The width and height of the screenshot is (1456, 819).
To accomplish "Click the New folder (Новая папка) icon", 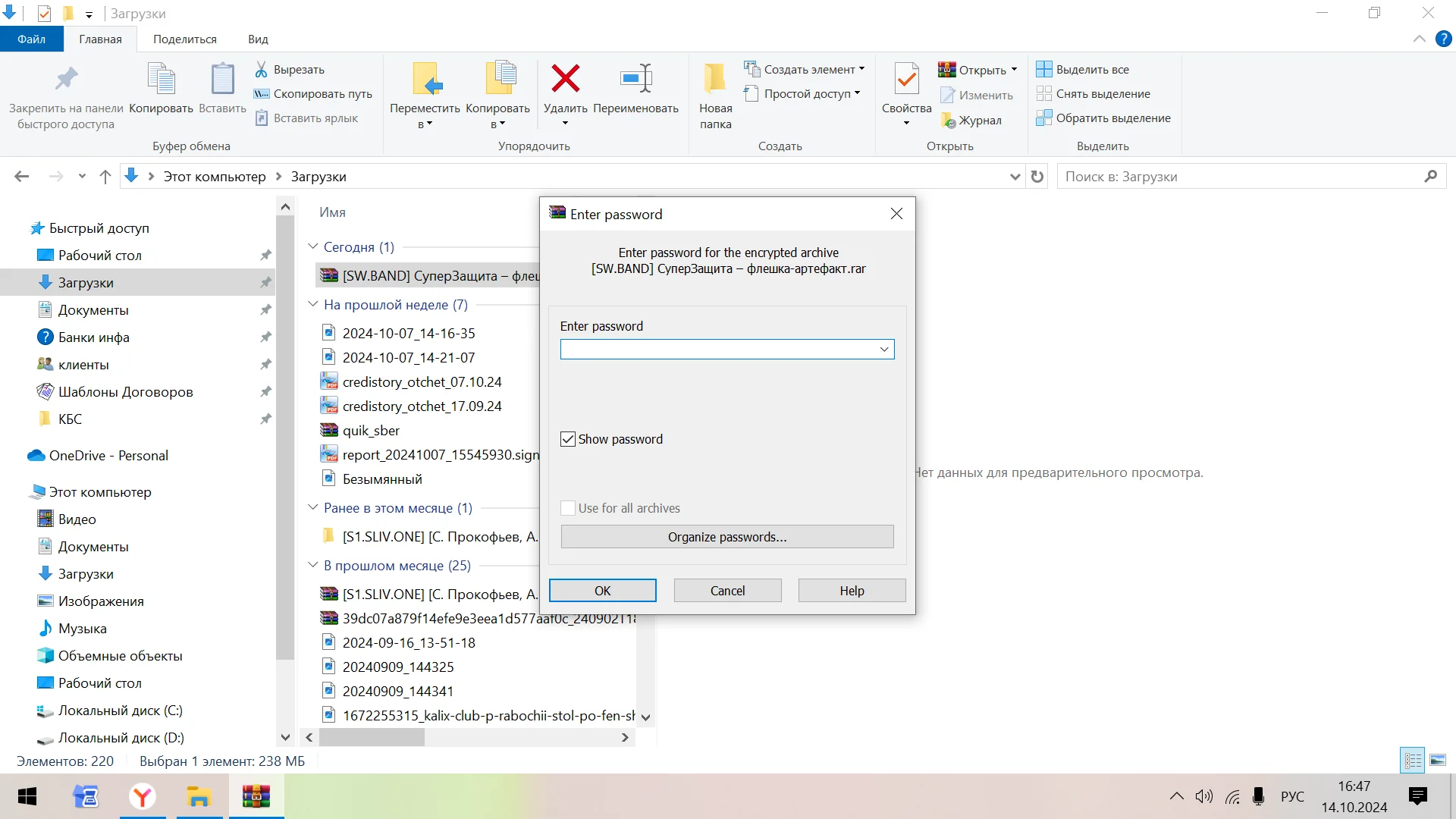I will click(715, 79).
